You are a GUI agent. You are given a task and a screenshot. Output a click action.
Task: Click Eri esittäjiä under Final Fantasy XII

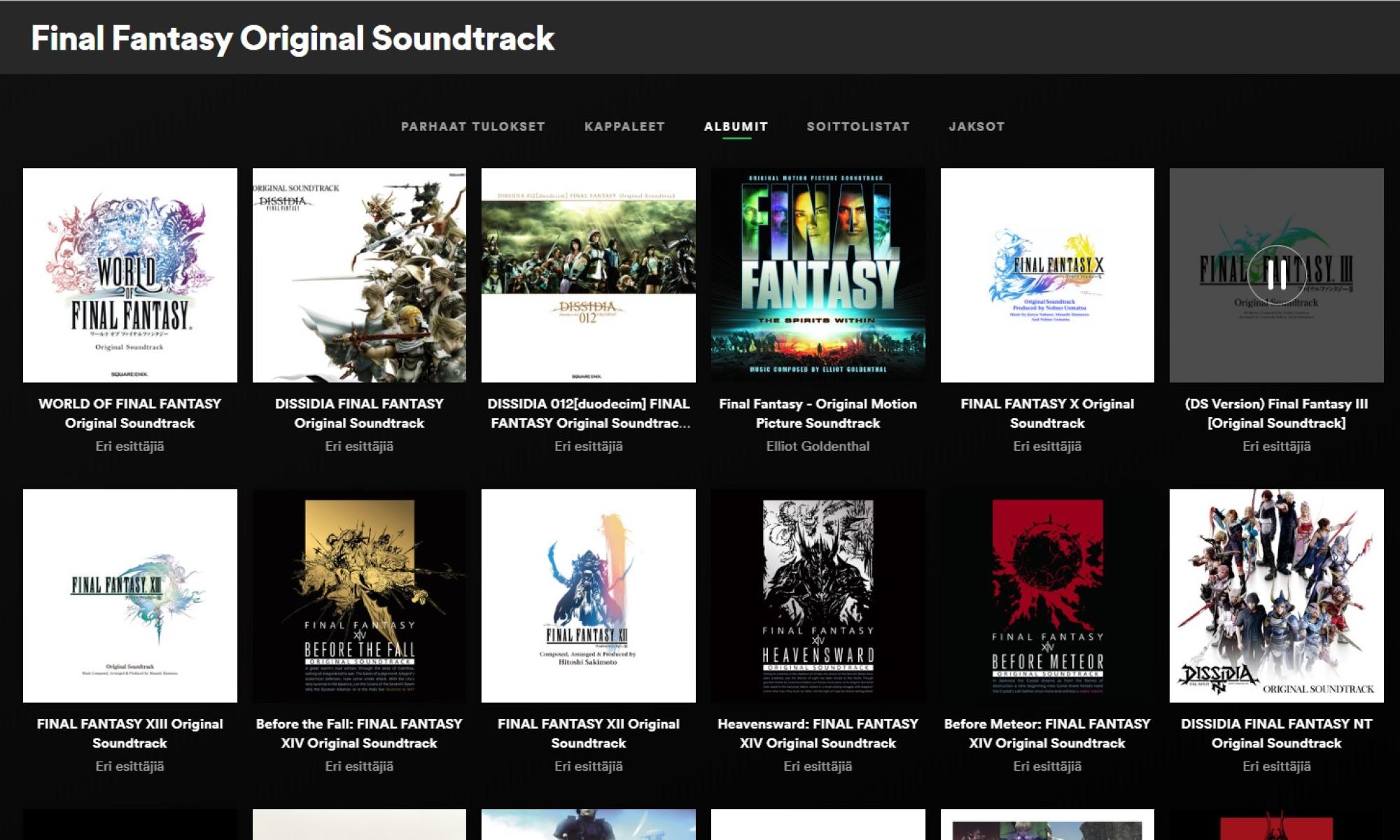(x=589, y=766)
